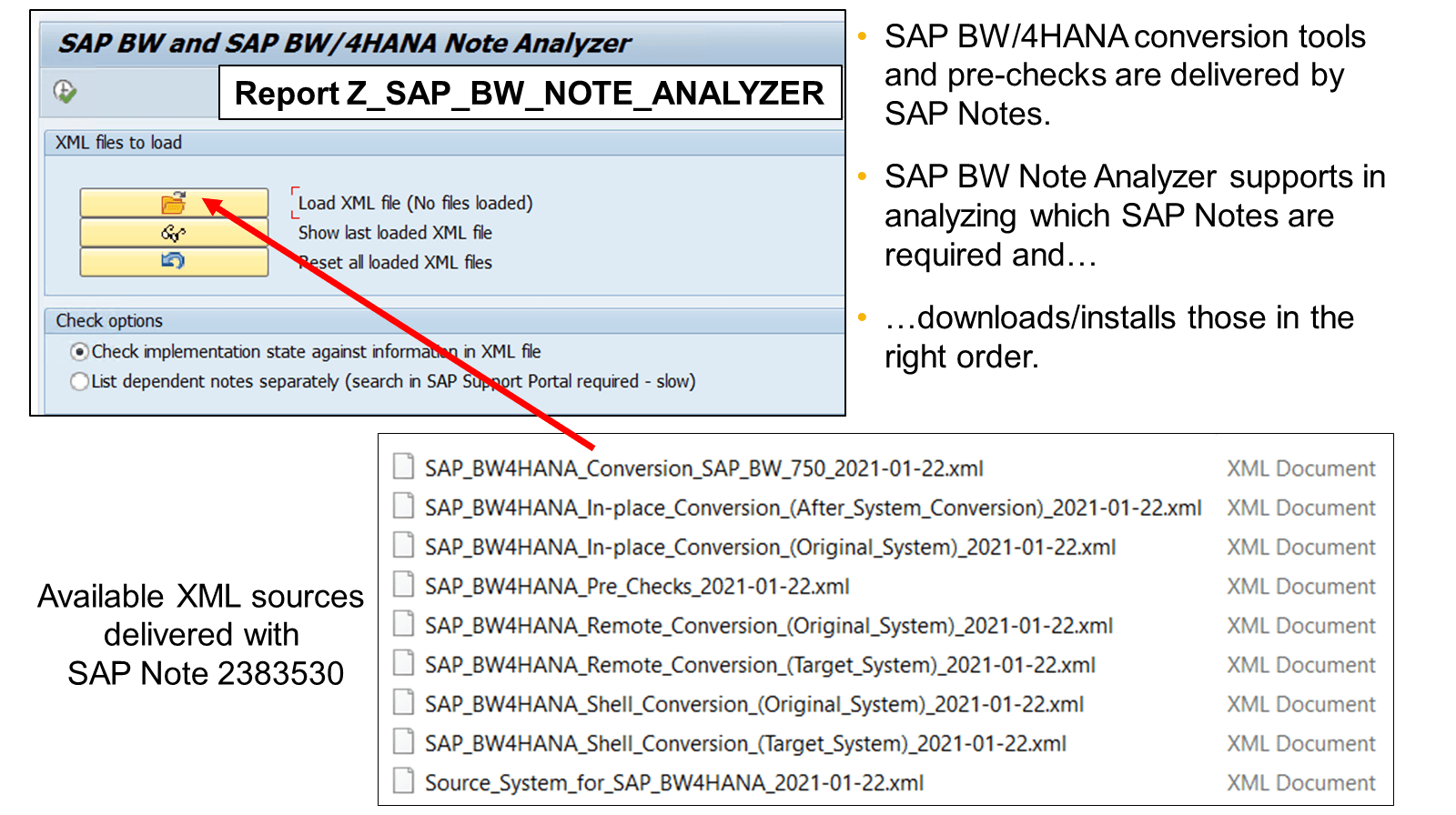Click the Reset all loaded XML files label
Image resolution: width=1456 pixels, height=815 pixels.
click(395, 263)
